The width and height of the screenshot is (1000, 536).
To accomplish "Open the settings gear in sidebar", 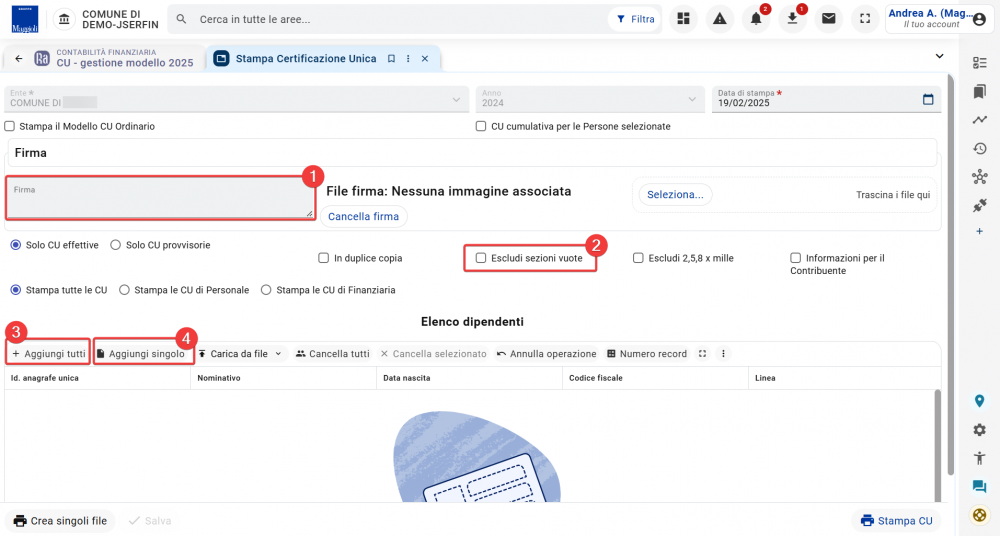I will pos(980,430).
